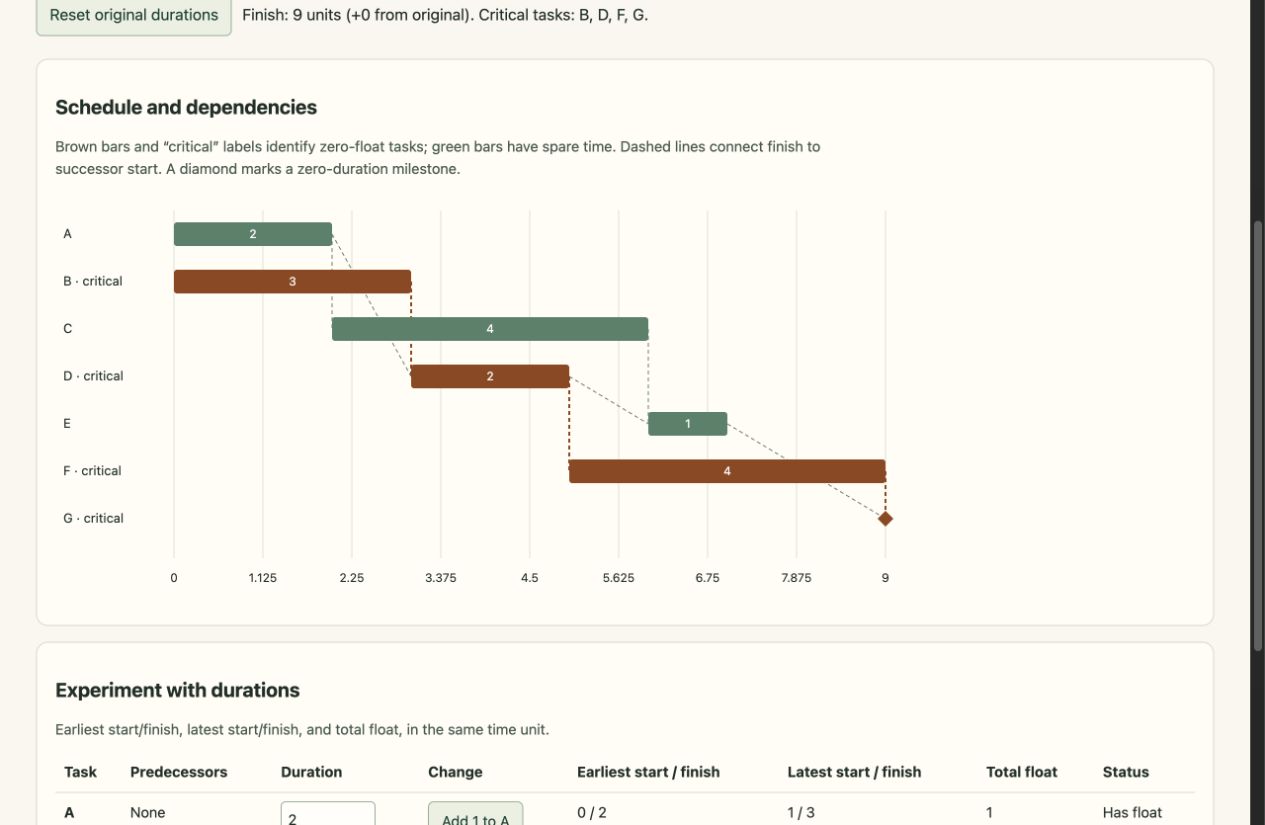The image size is (1265, 825).
Task: Click the 'Has float' status cell
Action: (x=1132, y=813)
